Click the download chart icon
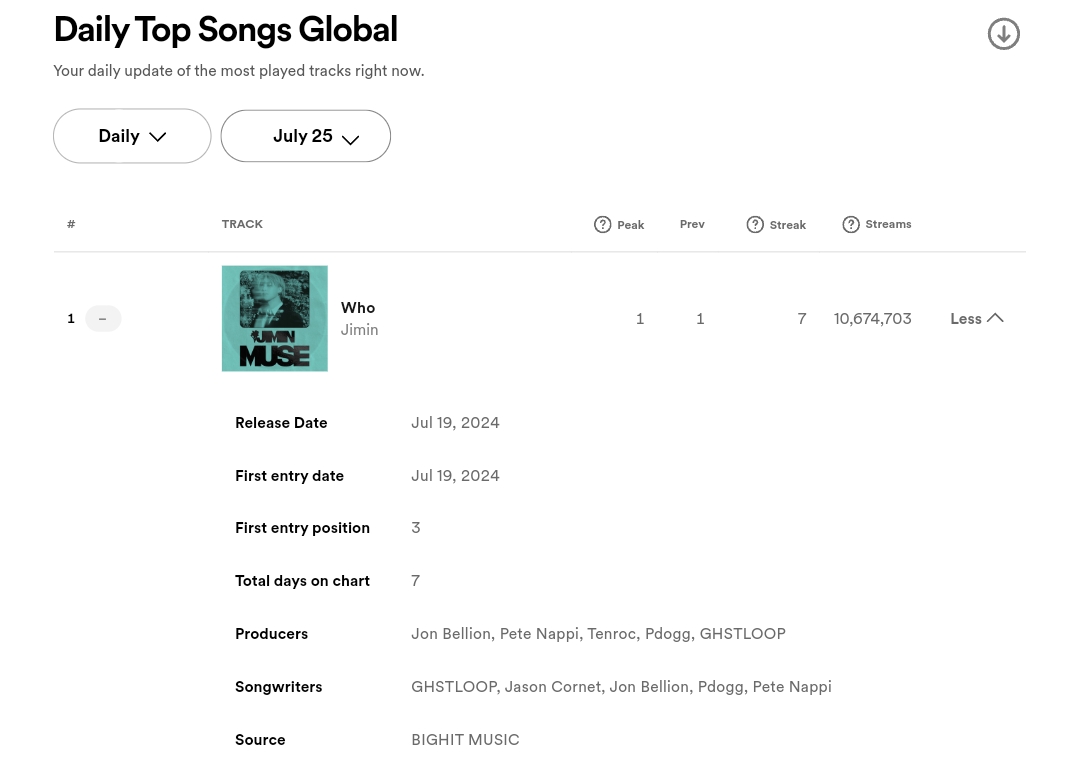This screenshot has height=775, width=1080. (x=1004, y=34)
